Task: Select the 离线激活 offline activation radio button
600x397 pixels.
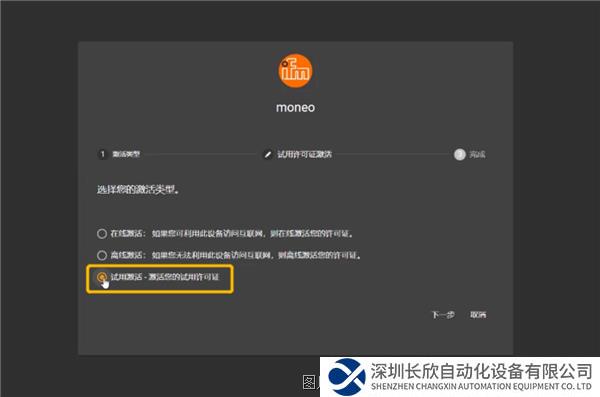Action: (x=102, y=255)
